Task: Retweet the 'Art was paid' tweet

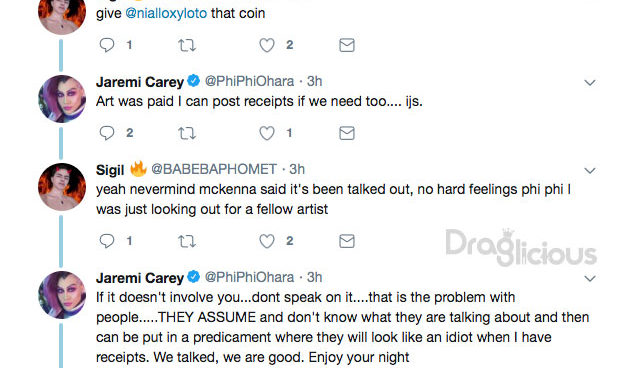Action: [187, 133]
